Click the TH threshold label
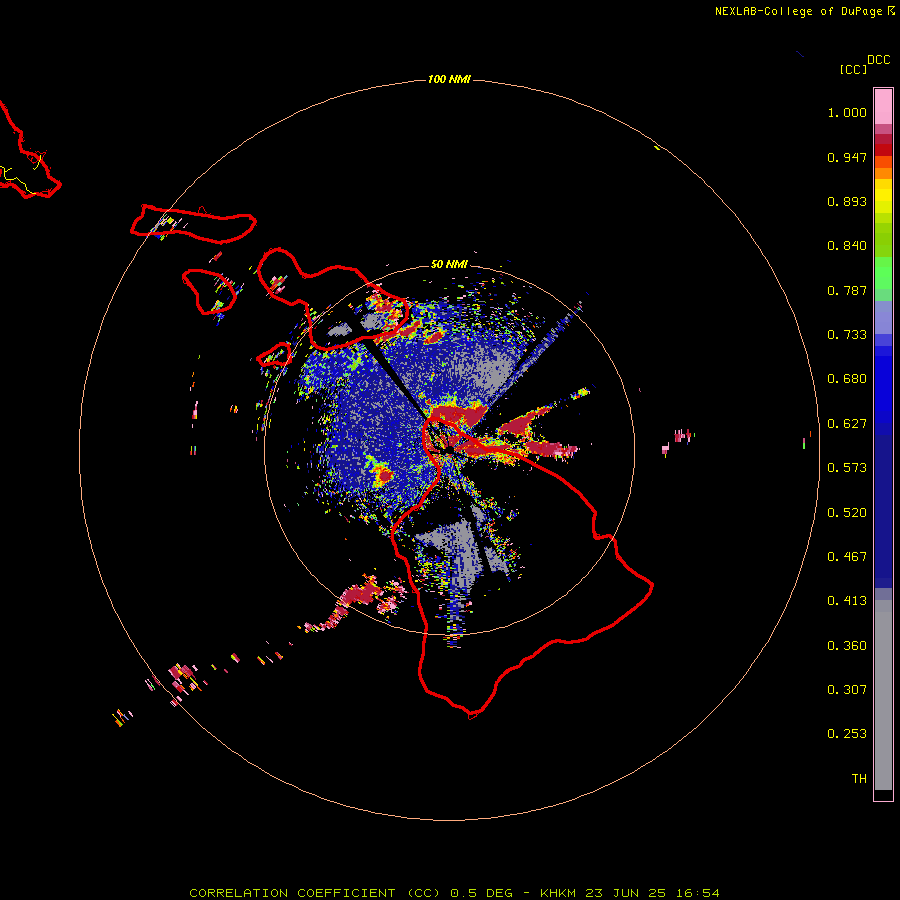 coord(859,779)
